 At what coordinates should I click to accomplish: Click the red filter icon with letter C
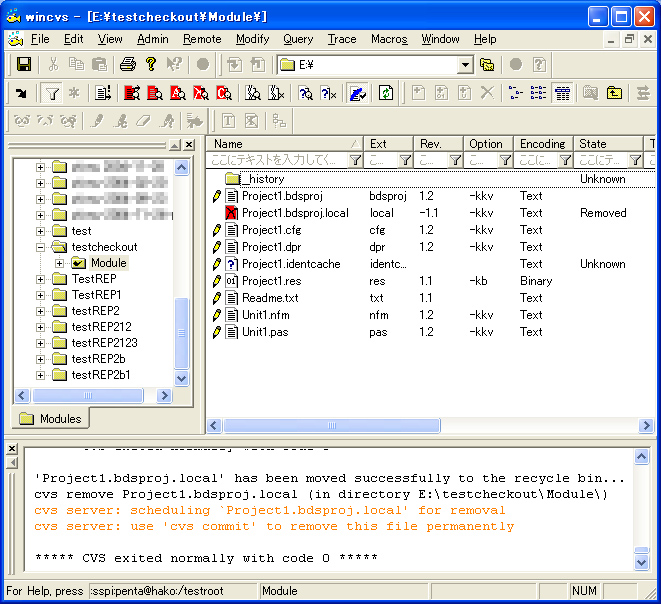[224, 93]
